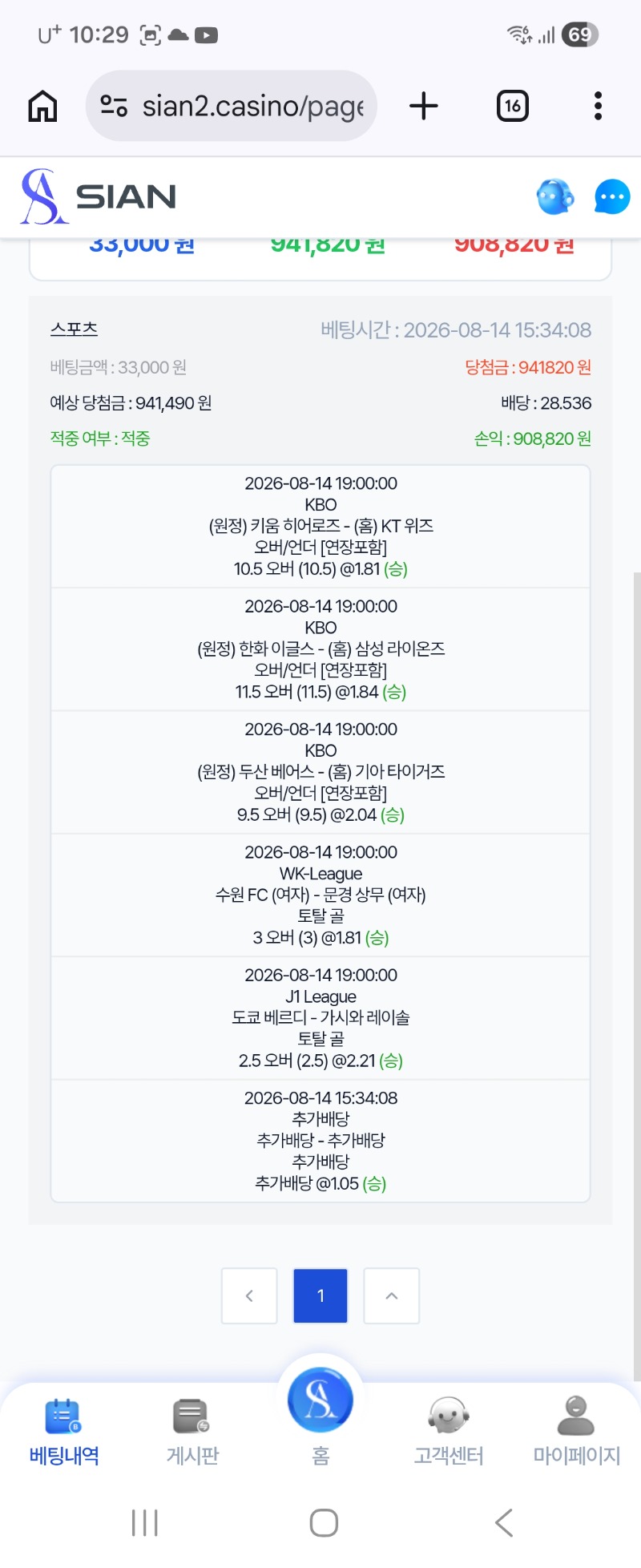
Task: Show the 16 open tabs switcher
Action: tap(513, 106)
